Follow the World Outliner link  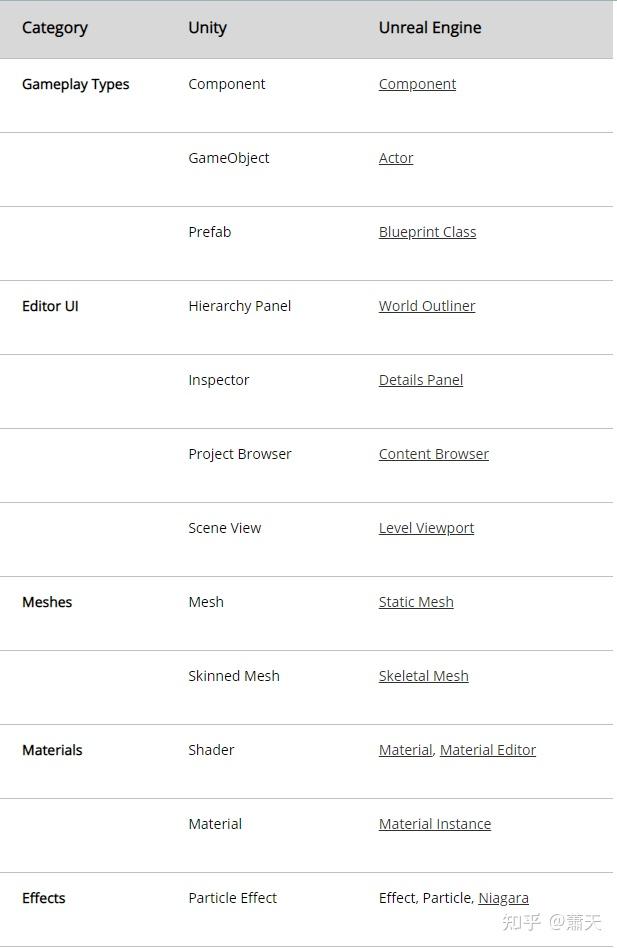[x=427, y=306]
